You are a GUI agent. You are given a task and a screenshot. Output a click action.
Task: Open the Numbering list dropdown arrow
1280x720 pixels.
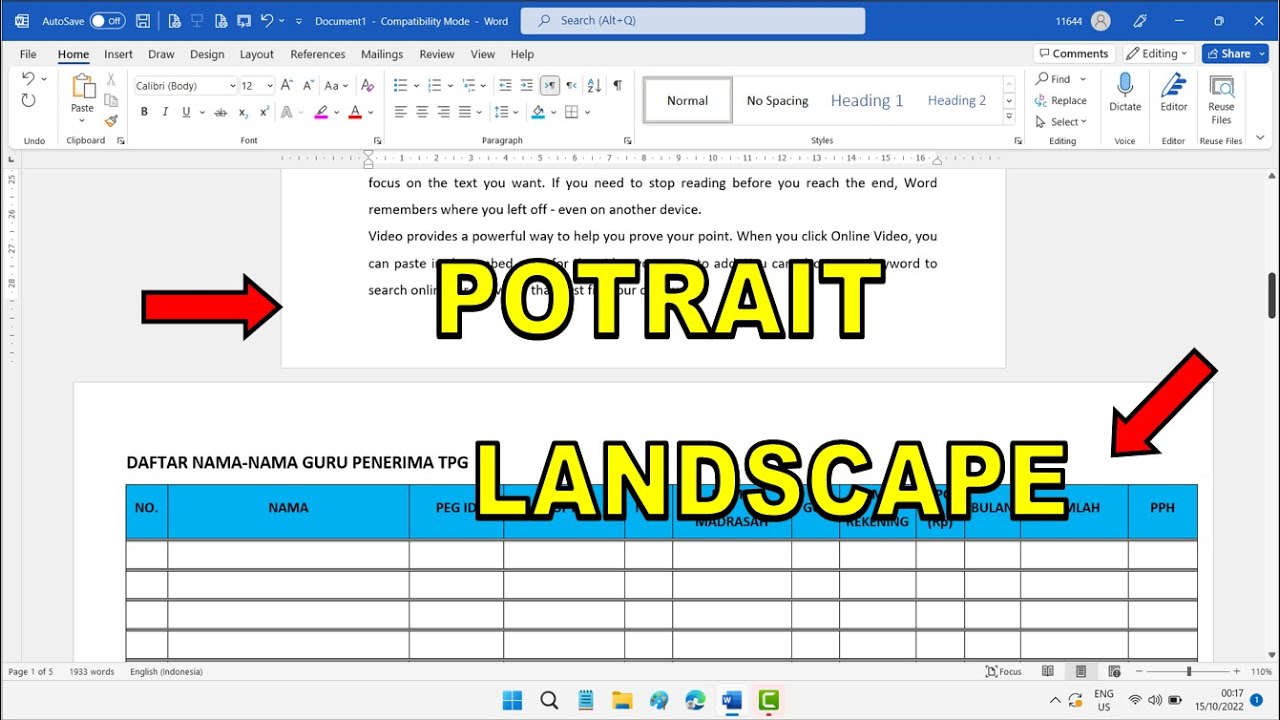[x=450, y=86]
